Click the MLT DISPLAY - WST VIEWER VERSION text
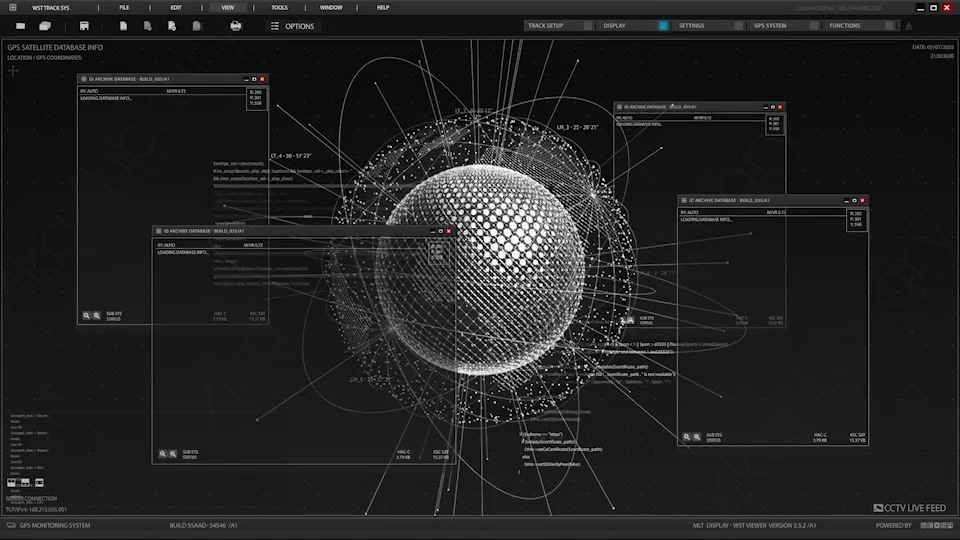960x540 pixels. 754,525
